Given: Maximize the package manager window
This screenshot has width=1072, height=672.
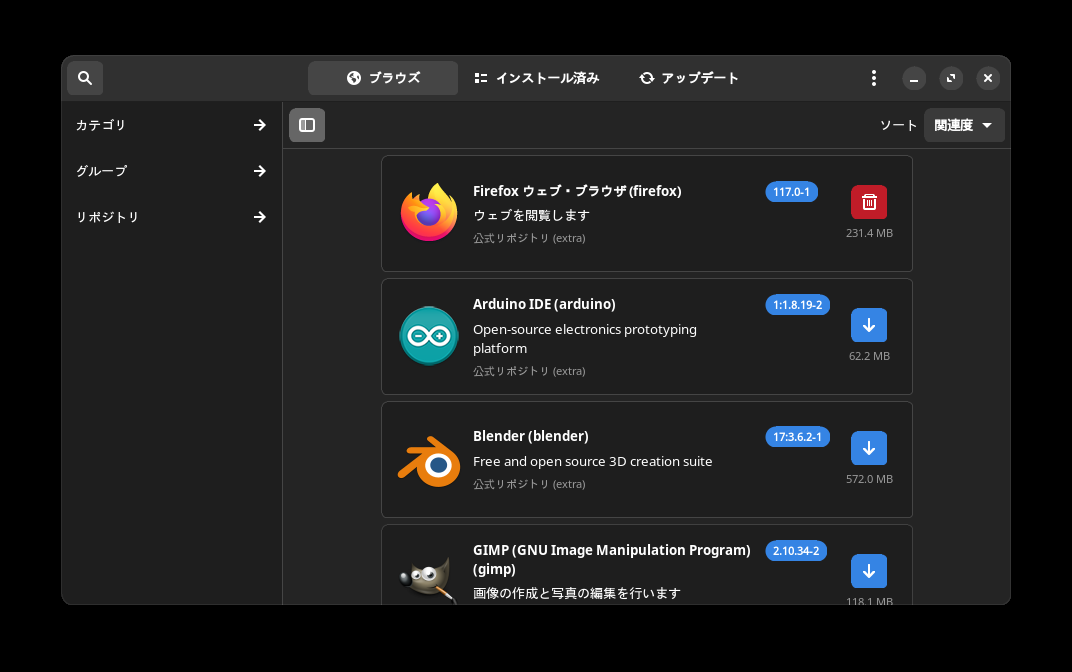Looking at the screenshot, I should pyautogui.click(x=951, y=78).
